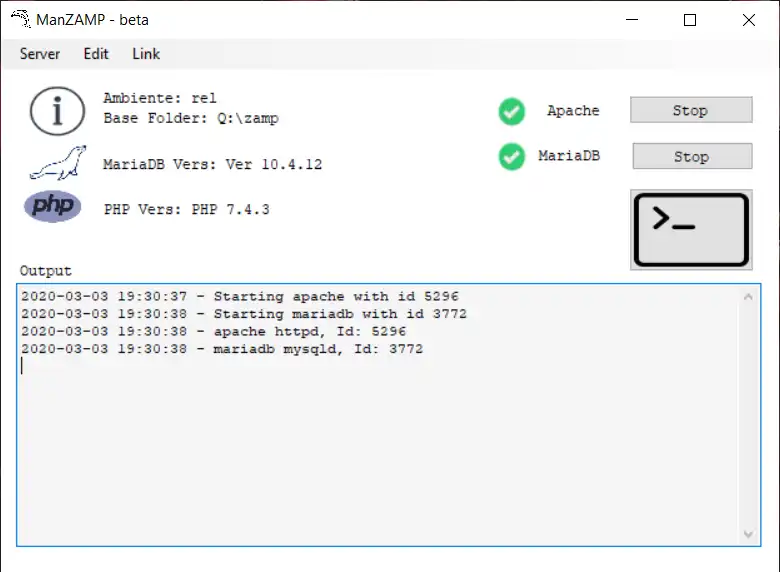Stop the MariaDB server
780x572 pixels.
click(x=692, y=156)
